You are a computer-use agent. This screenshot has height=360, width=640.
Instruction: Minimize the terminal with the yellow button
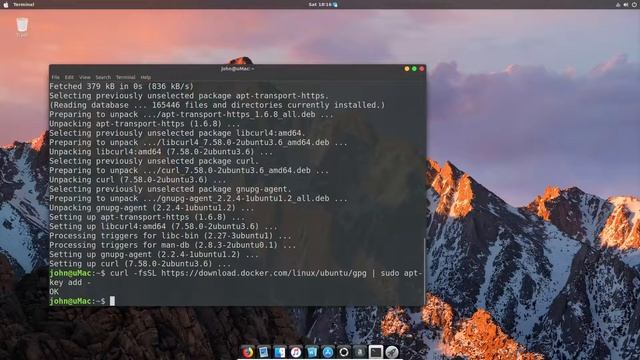407,69
